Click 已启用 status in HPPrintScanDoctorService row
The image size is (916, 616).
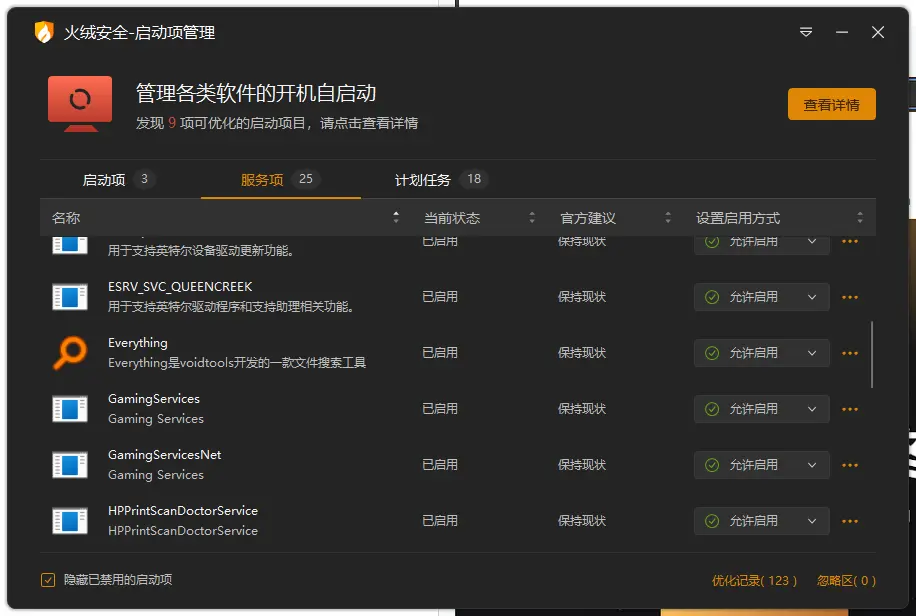440,521
